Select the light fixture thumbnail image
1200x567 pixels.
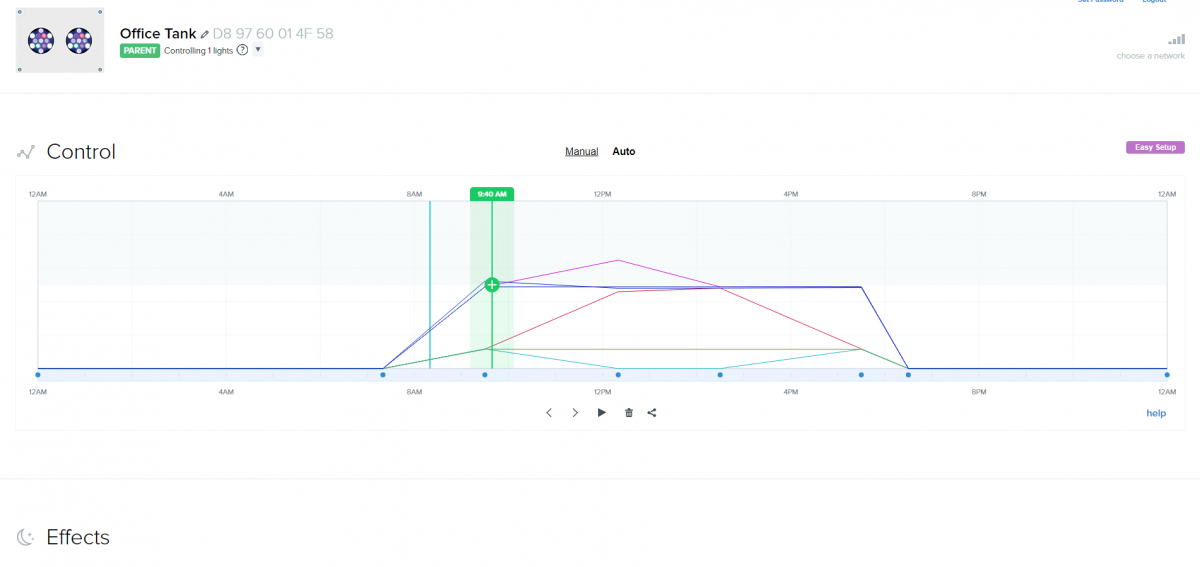(x=60, y=41)
